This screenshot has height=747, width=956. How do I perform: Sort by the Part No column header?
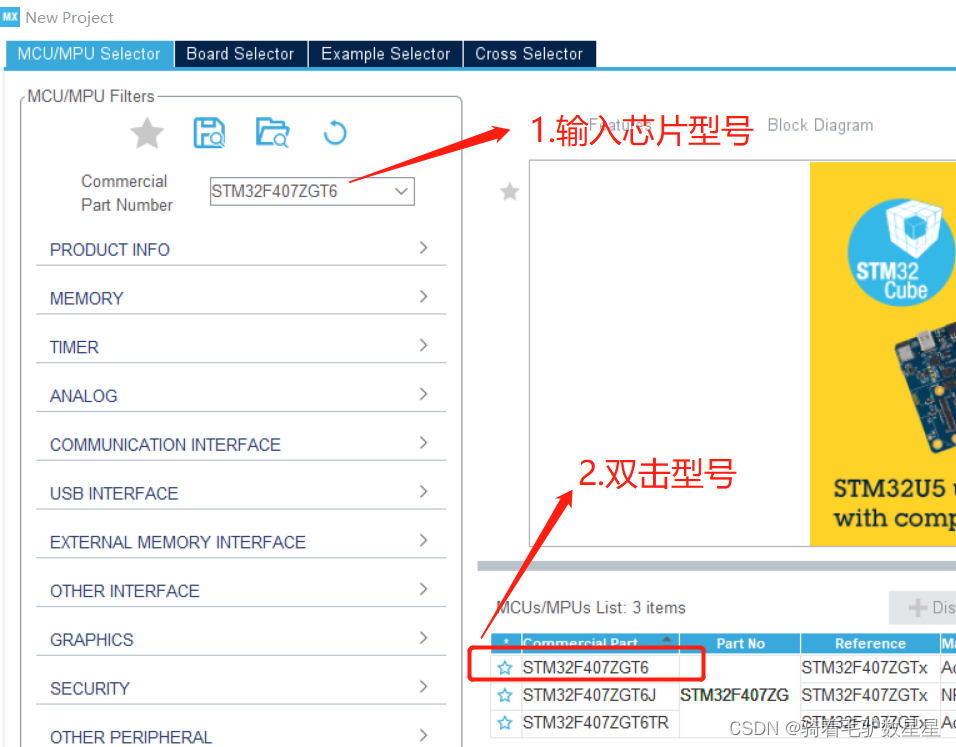tap(740, 643)
